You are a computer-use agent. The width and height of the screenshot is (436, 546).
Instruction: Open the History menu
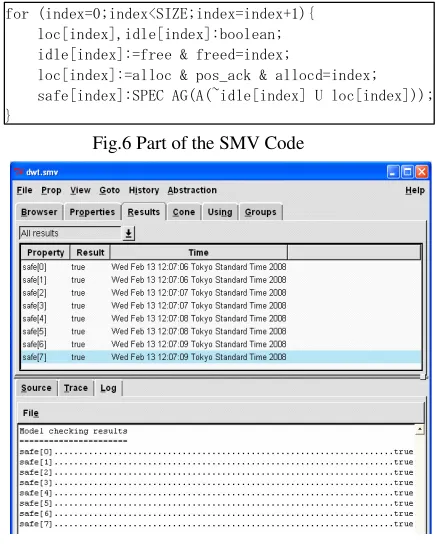[x=144, y=190]
